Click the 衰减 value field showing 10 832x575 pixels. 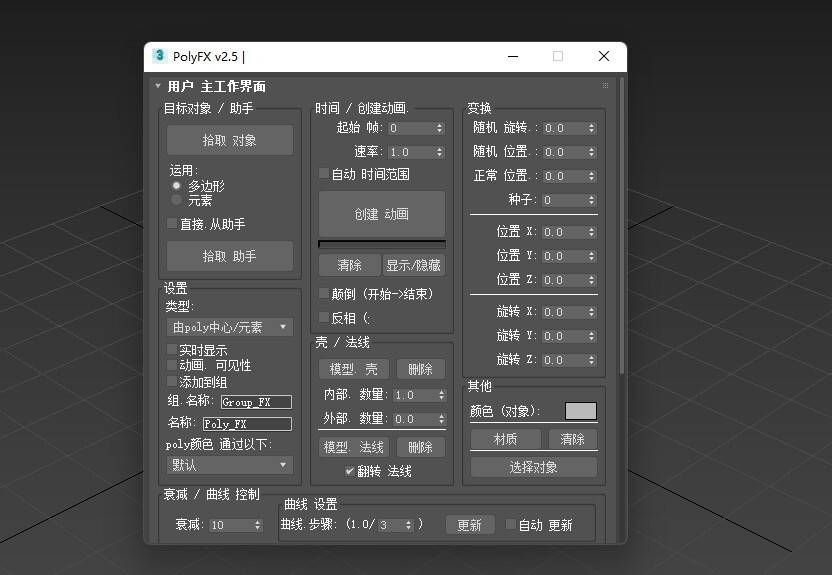tap(231, 525)
